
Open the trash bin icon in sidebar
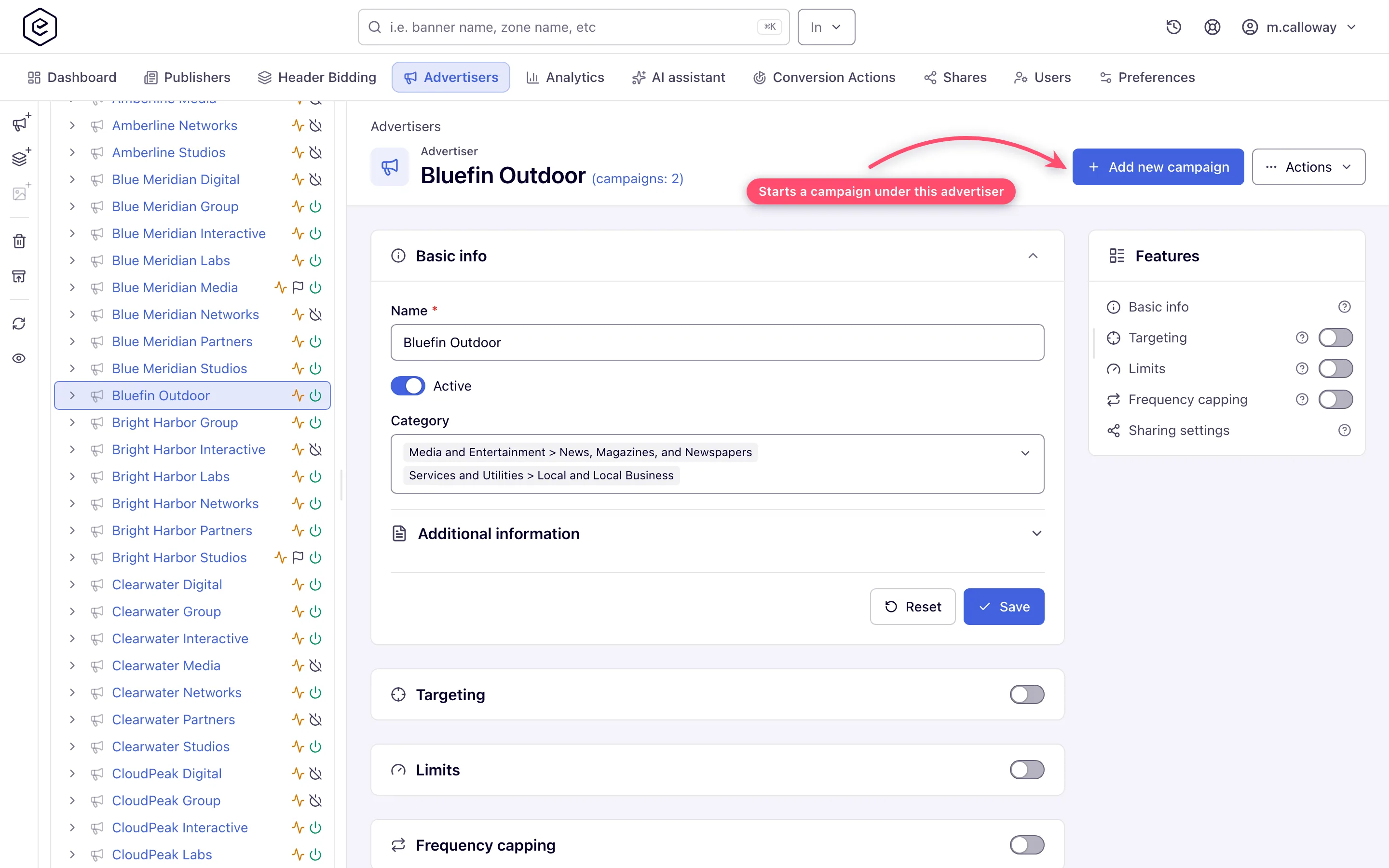pos(19,241)
